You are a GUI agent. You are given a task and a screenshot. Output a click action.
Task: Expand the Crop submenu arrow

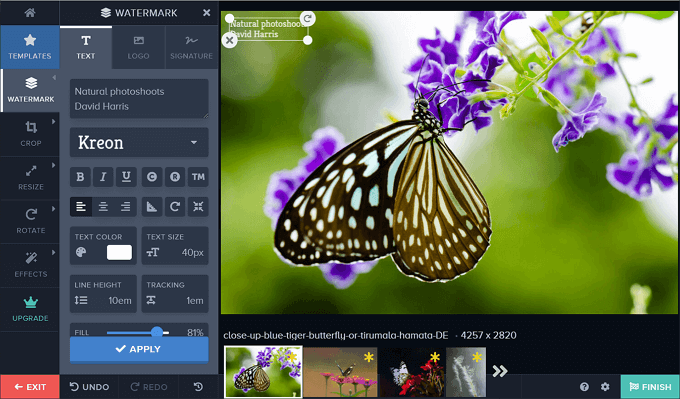click(54, 121)
